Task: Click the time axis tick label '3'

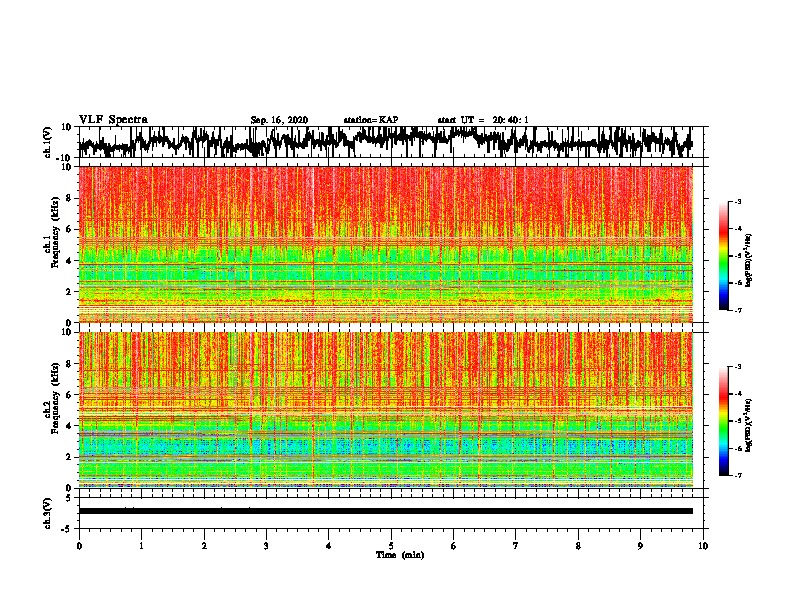Action: (266, 546)
